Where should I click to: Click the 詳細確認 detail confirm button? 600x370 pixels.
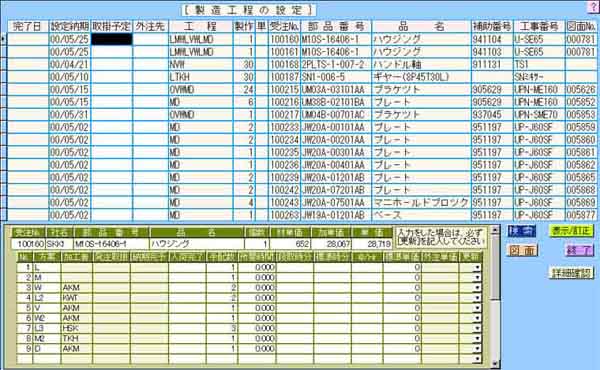(571, 272)
